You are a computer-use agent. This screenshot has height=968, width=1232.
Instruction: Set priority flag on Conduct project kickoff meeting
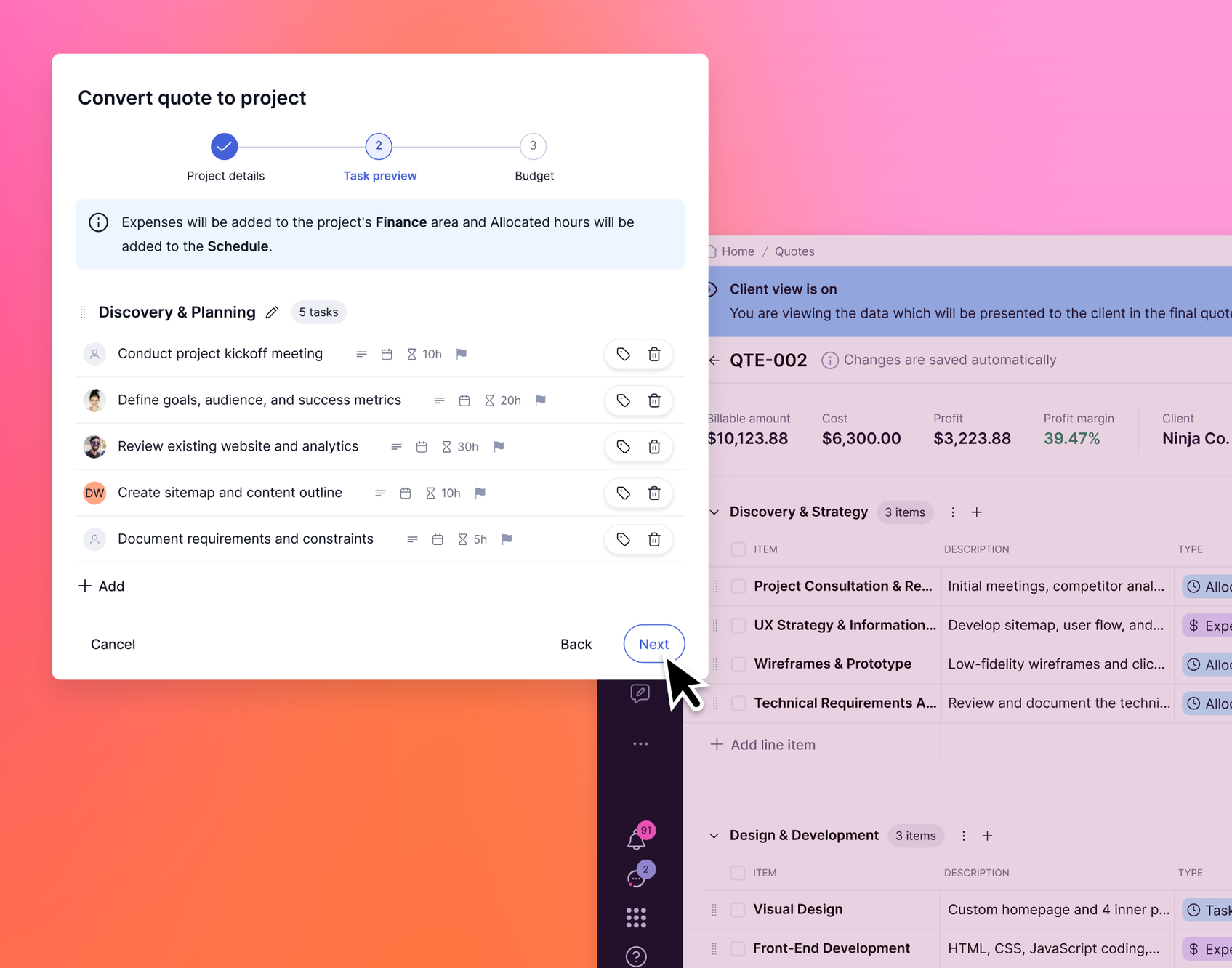pos(462,354)
